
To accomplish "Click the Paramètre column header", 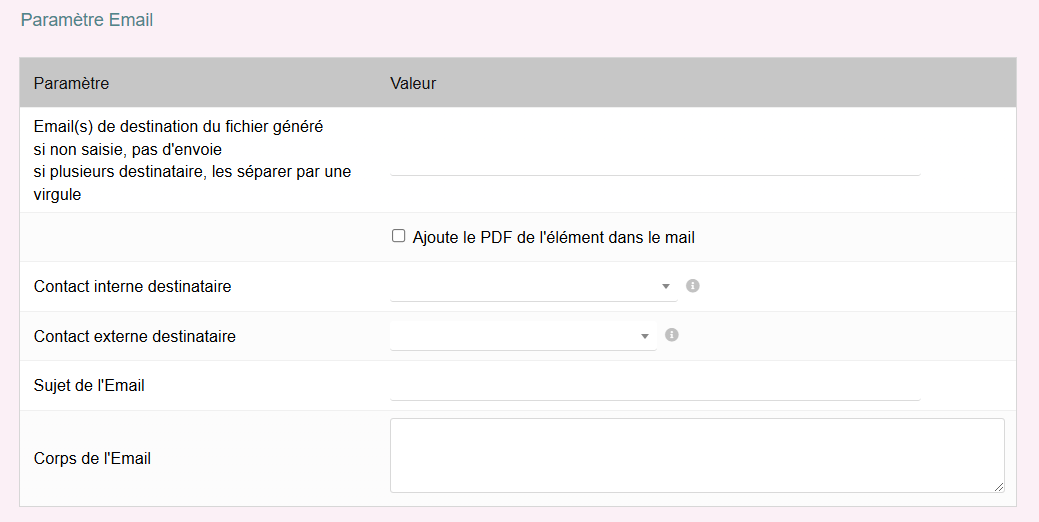I will point(72,83).
